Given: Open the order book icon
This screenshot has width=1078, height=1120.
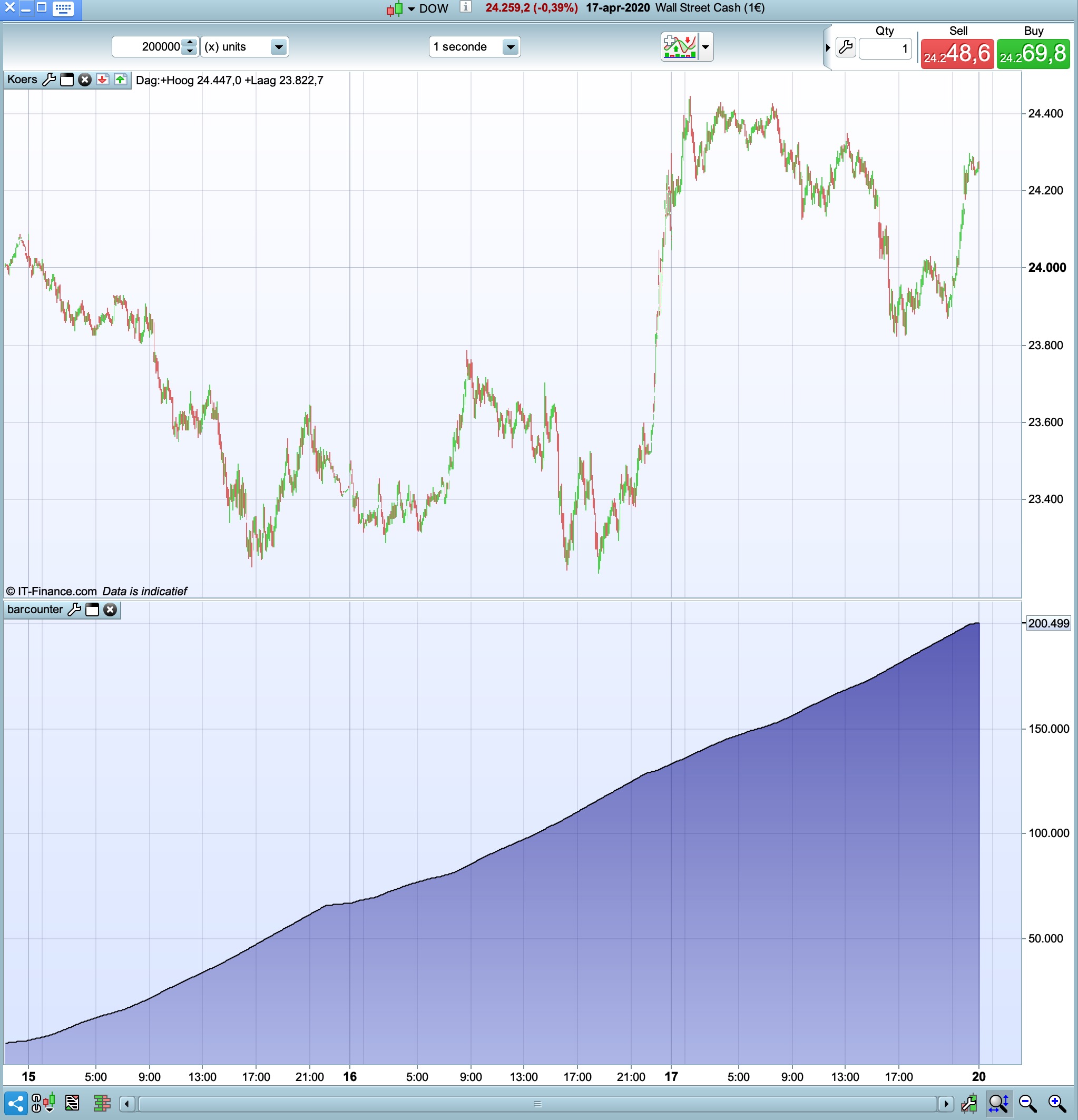Looking at the screenshot, I should tap(102, 1103).
